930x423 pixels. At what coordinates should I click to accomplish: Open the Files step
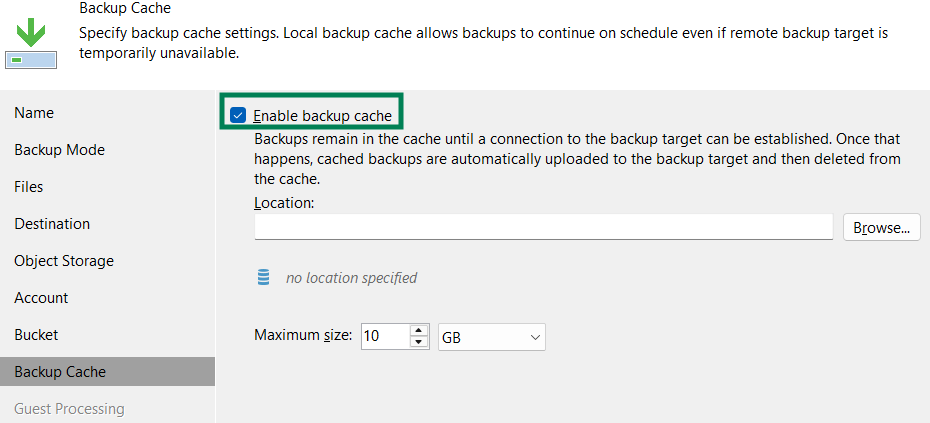coord(29,187)
